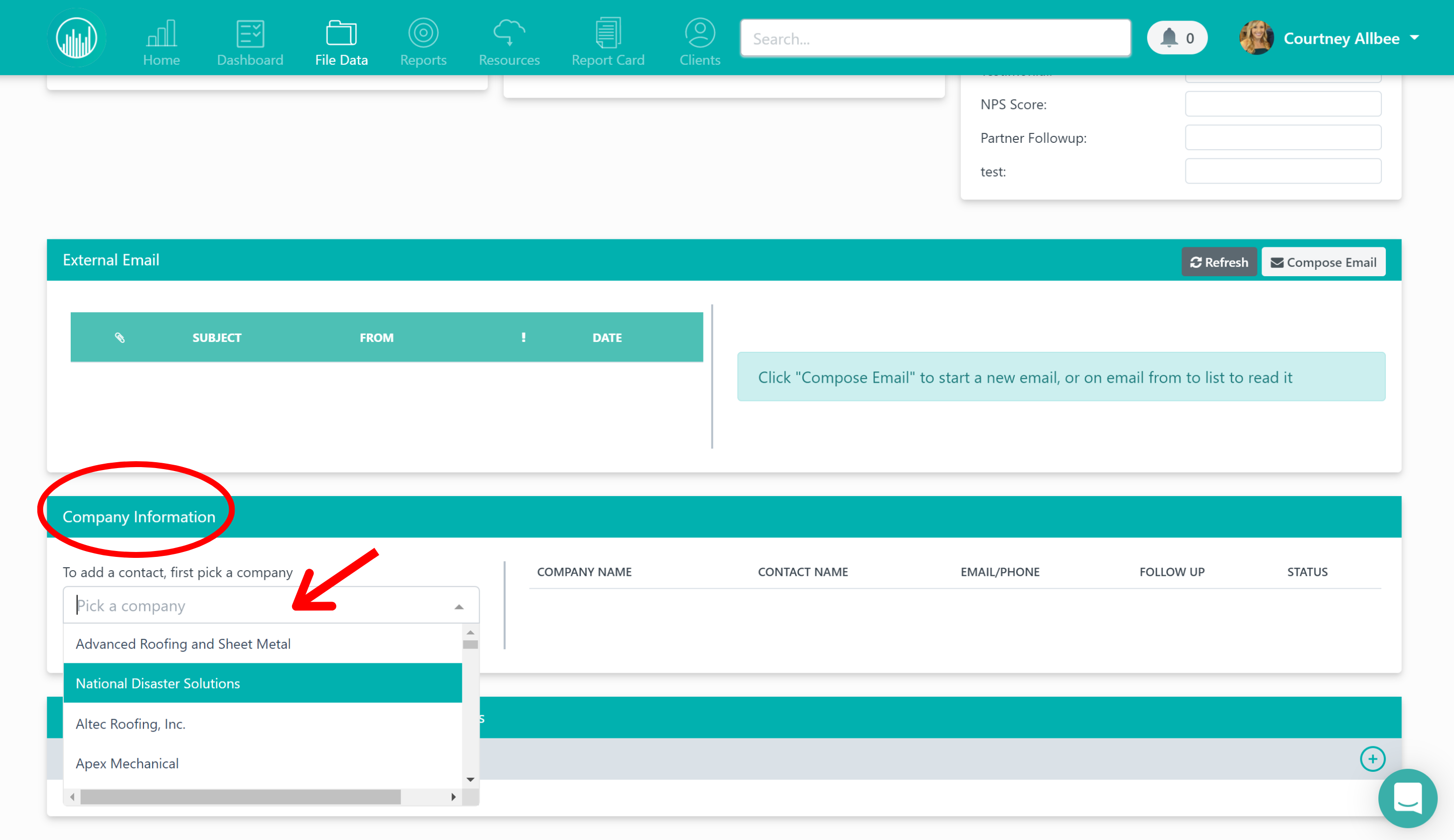Click the importance exclamation column header

click(523, 337)
